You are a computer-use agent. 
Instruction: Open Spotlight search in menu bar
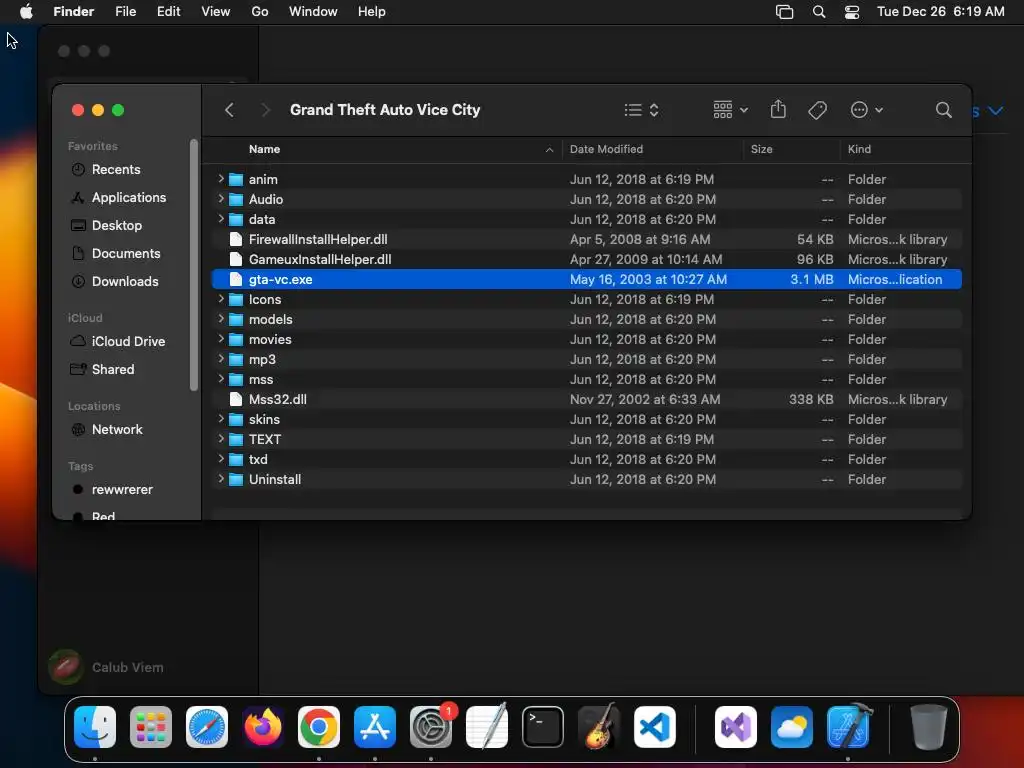coord(819,12)
